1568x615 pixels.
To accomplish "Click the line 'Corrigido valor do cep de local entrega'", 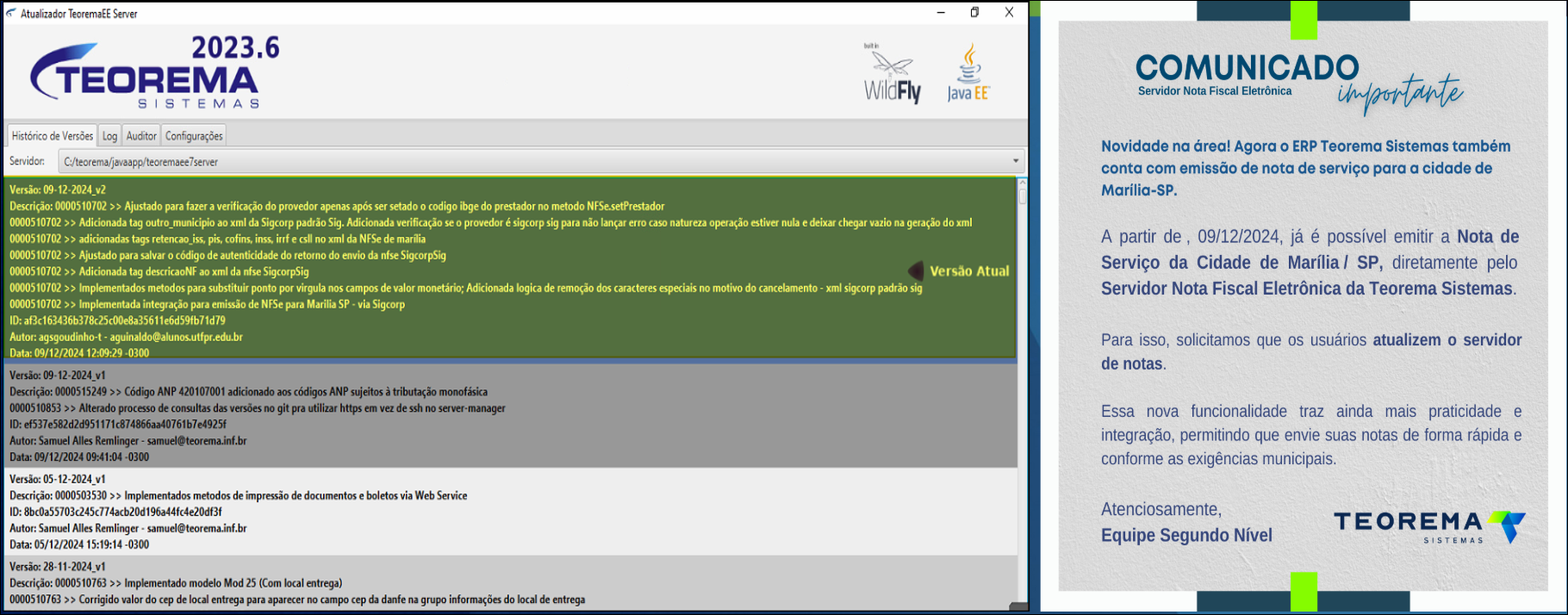I will (x=297, y=599).
